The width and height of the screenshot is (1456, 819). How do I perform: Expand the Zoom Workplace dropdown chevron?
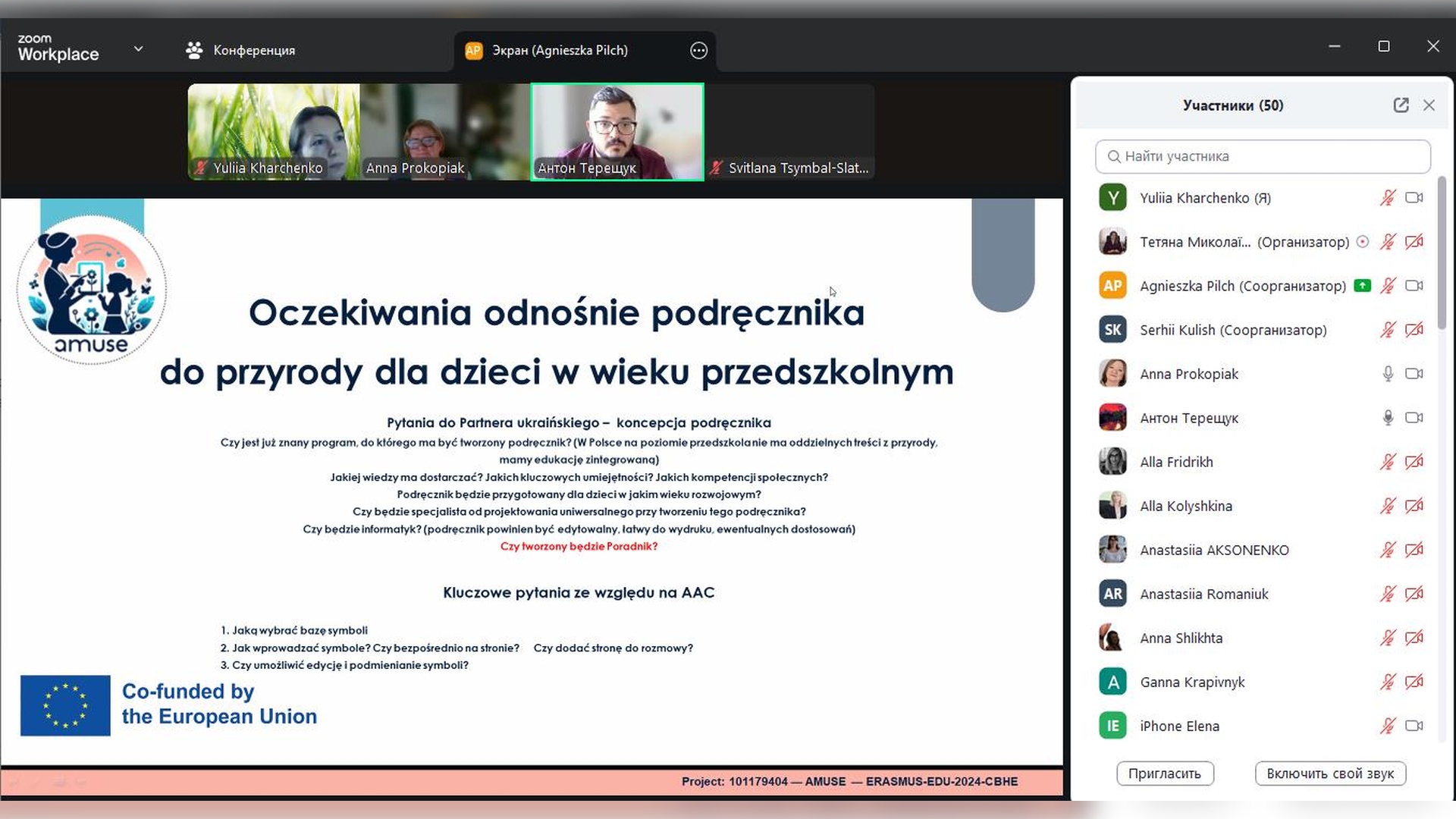click(138, 49)
